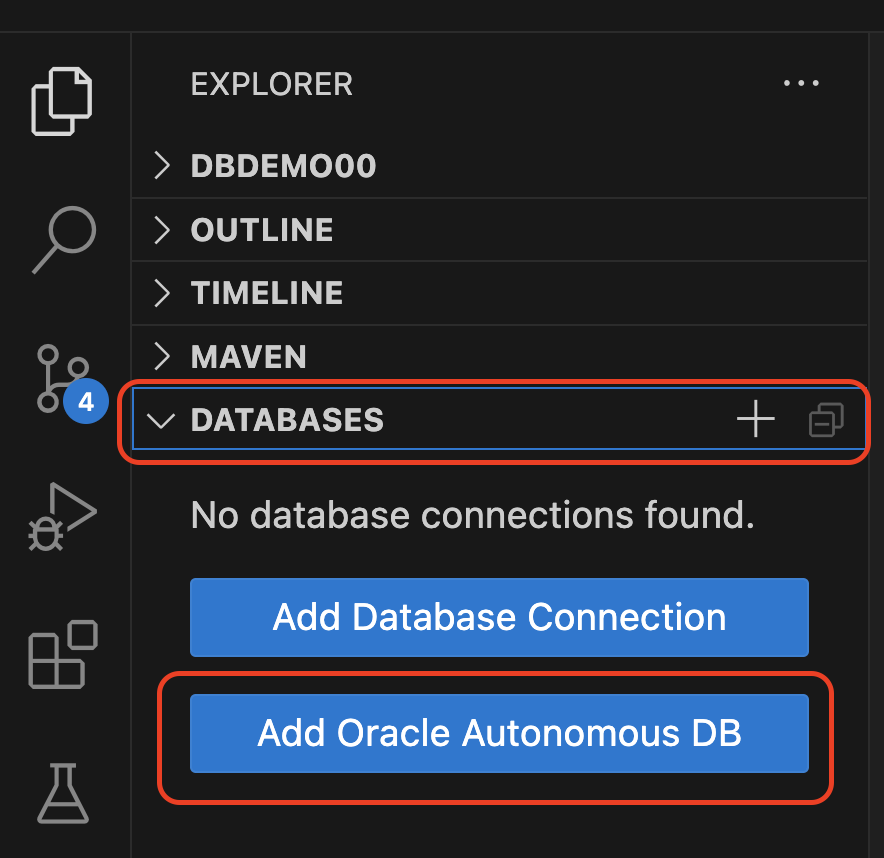Open the Explorer view icon
Screen dimensions: 884x858
click(62, 99)
